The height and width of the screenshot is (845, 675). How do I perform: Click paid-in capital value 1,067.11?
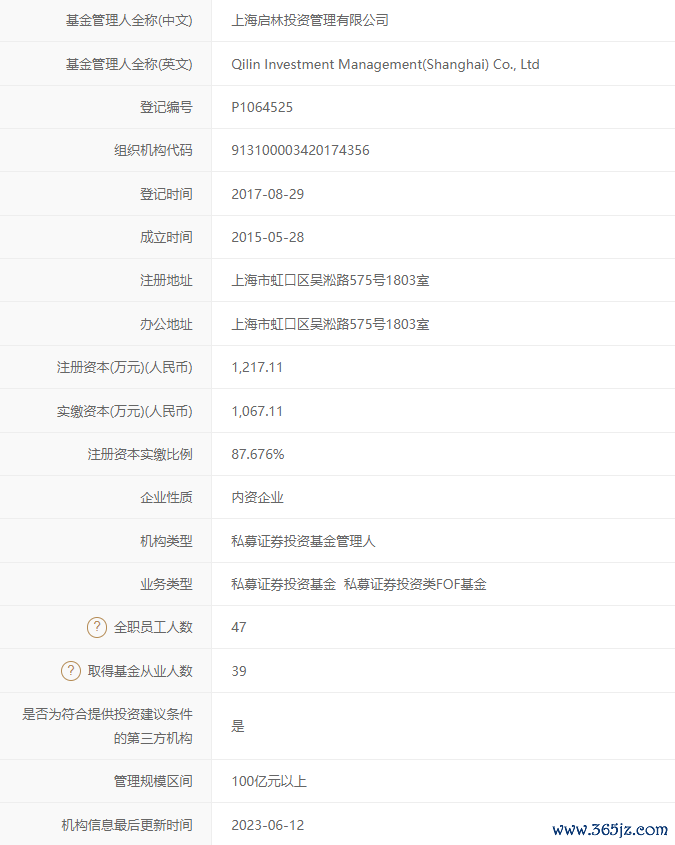[257, 411]
